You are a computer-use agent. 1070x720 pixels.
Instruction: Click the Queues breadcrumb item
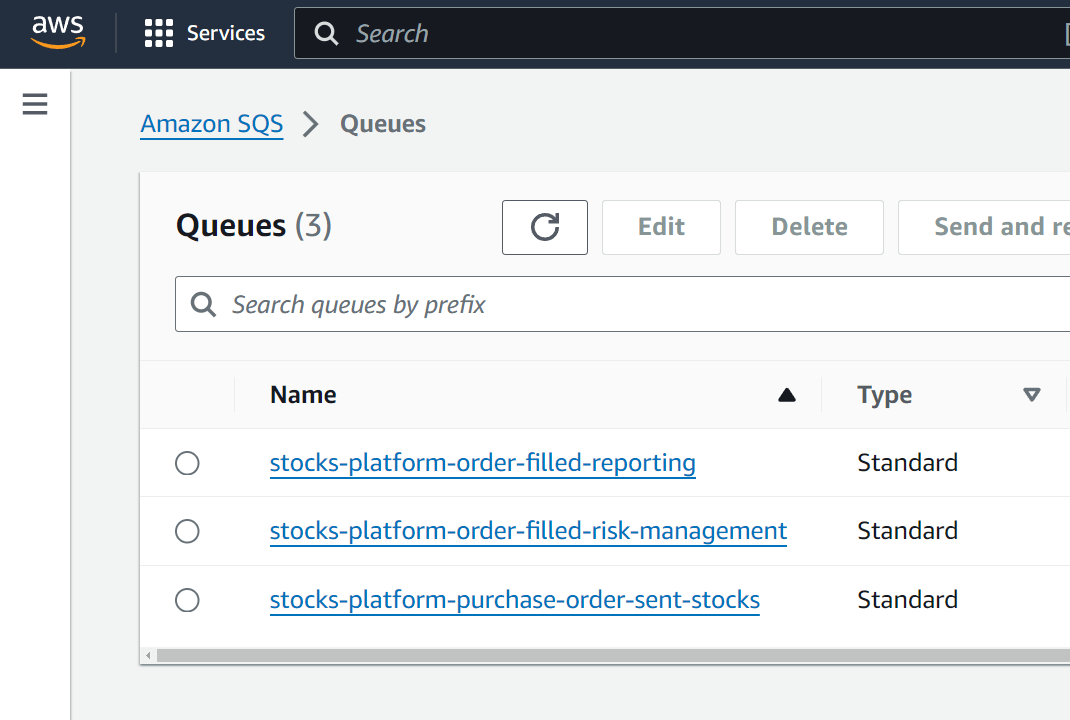(383, 123)
